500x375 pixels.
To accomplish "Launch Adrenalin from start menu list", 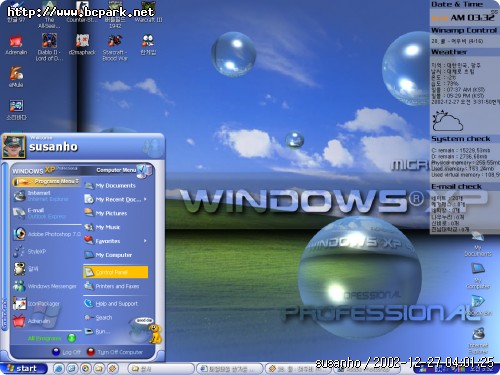I will (x=32, y=321).
